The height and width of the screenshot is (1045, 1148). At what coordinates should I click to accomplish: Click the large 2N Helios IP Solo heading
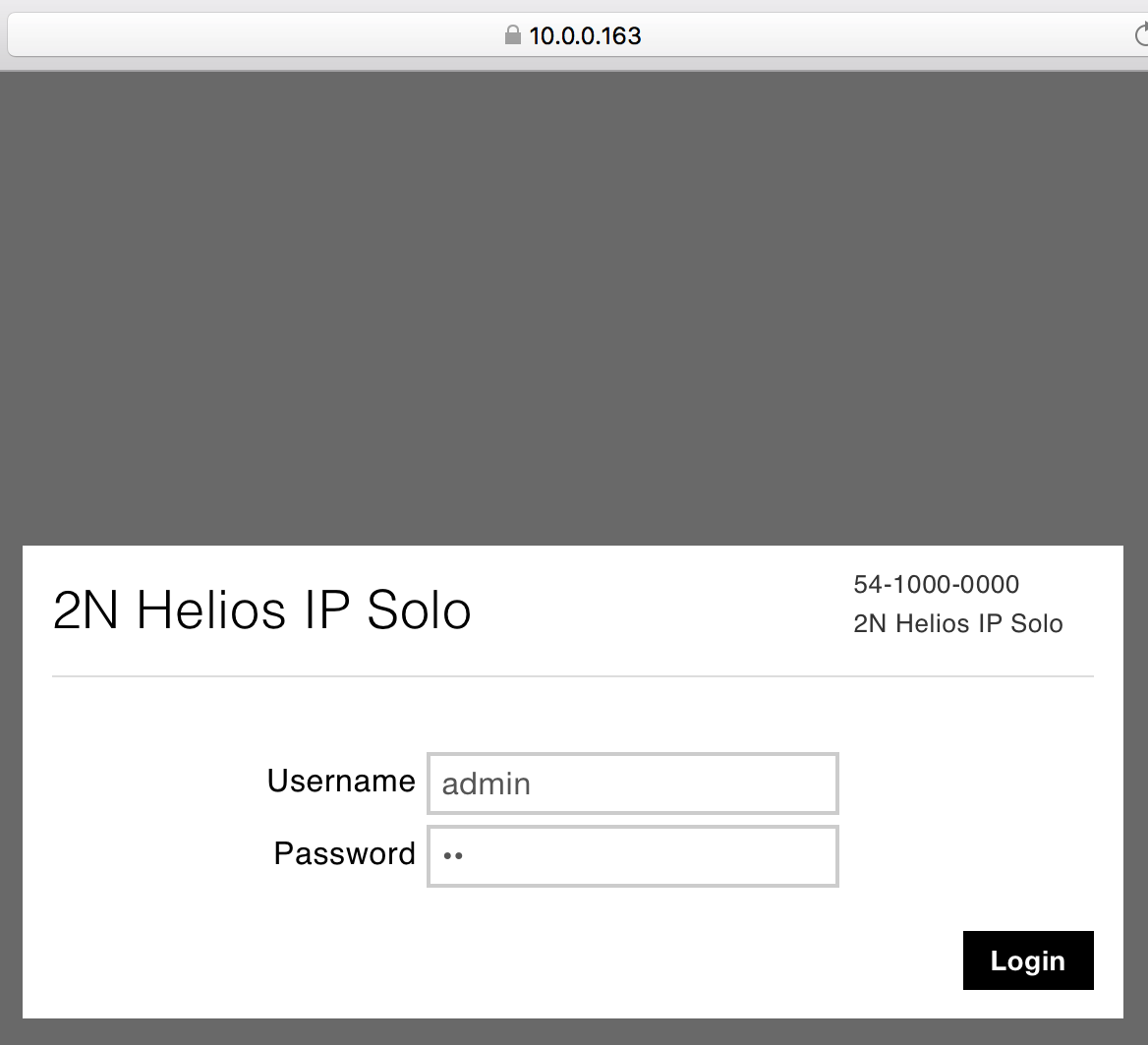coord(261,610)
